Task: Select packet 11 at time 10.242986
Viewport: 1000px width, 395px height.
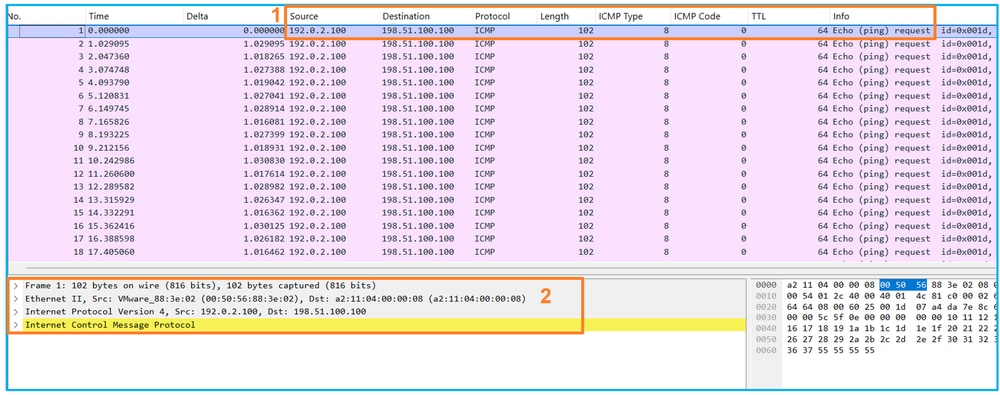Action: [503, 161]
